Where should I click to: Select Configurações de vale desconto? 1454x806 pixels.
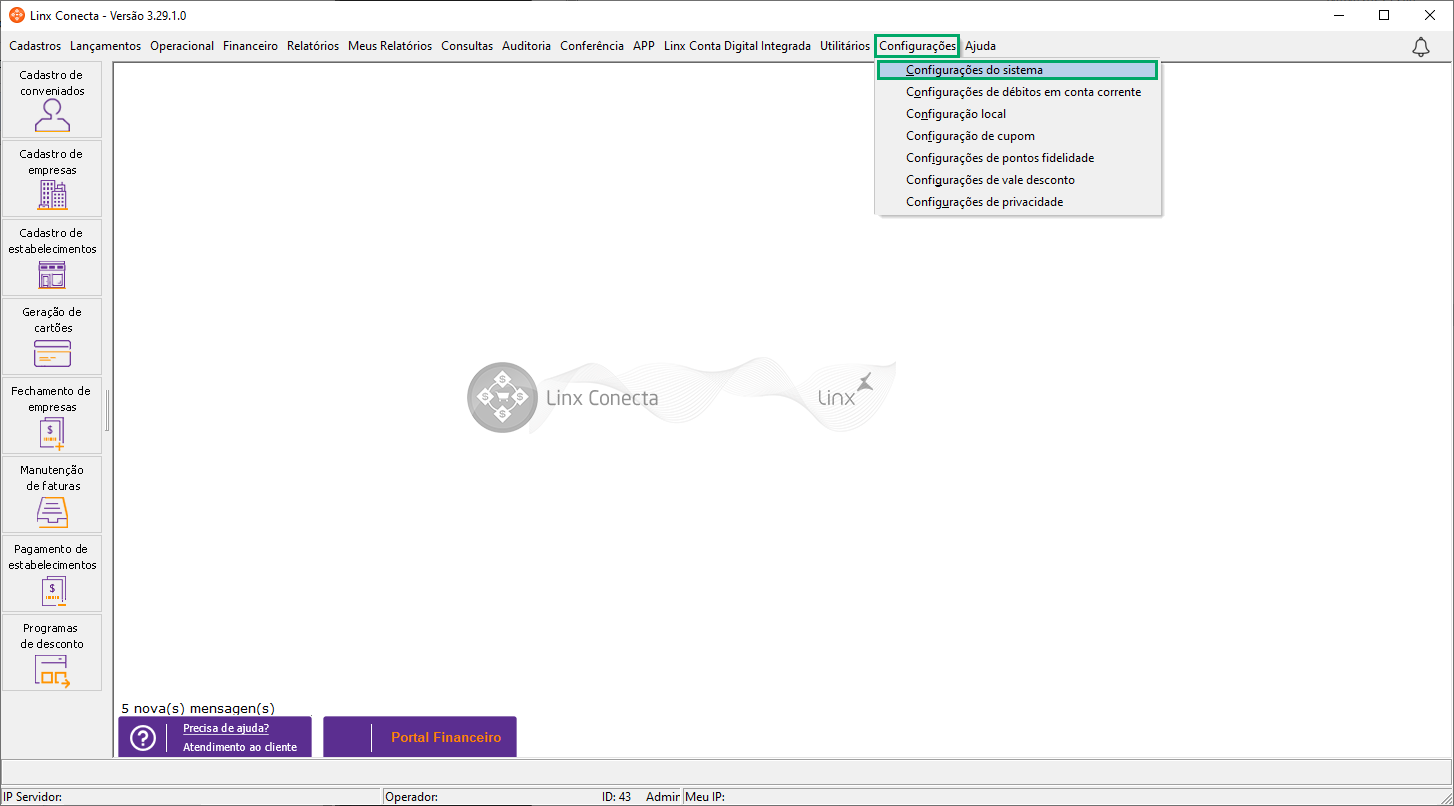tap(1017, 180)
